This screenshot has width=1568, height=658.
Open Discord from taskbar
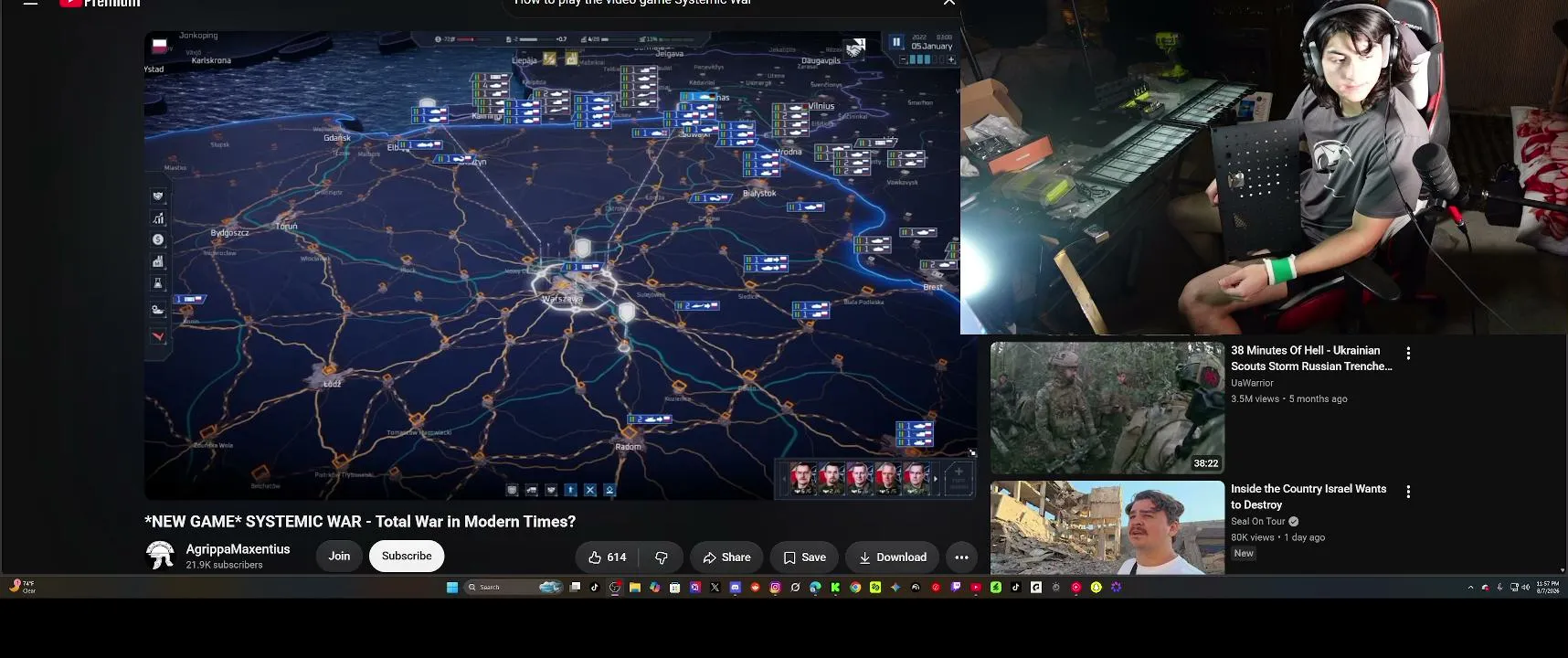tap(735, 588)
